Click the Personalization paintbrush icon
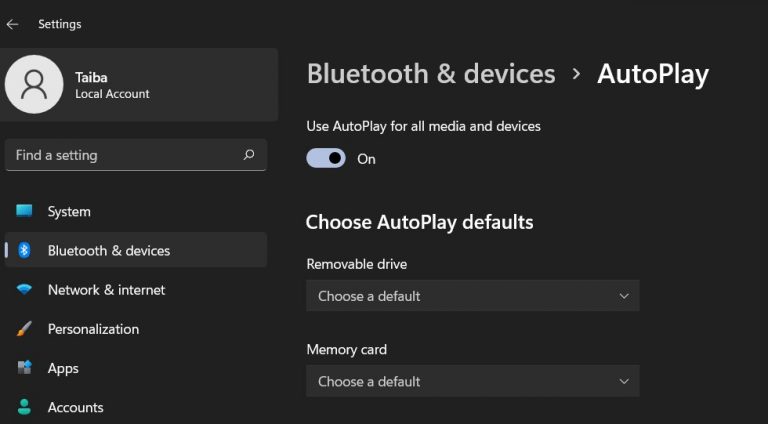This screenshot has height=424, width=768. (24, 329)
